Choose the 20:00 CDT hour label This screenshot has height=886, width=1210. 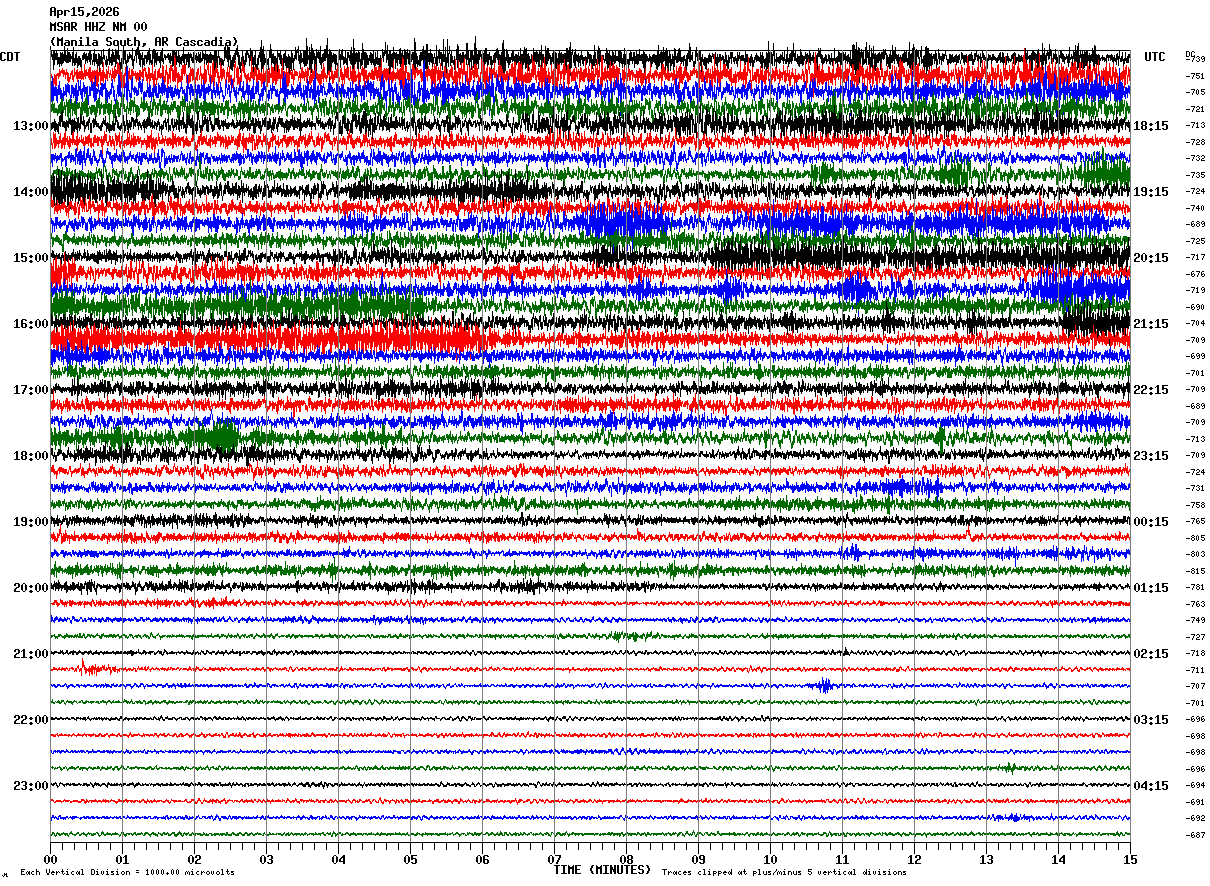(31, 588)
